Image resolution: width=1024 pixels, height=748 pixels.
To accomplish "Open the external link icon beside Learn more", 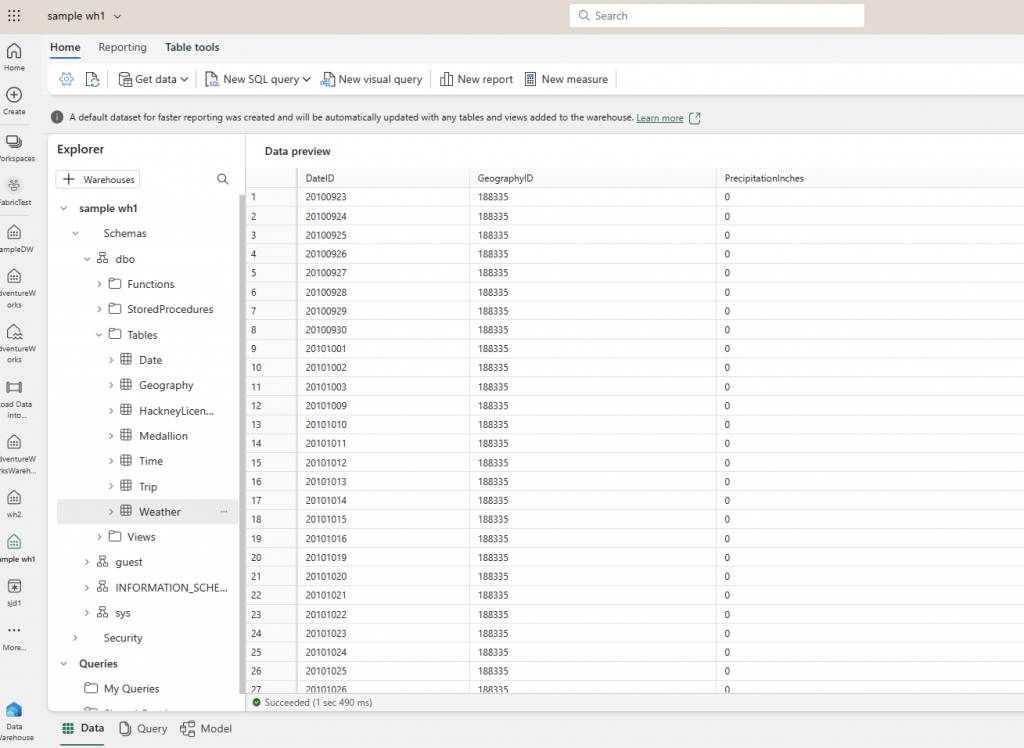I will [695, 118].
